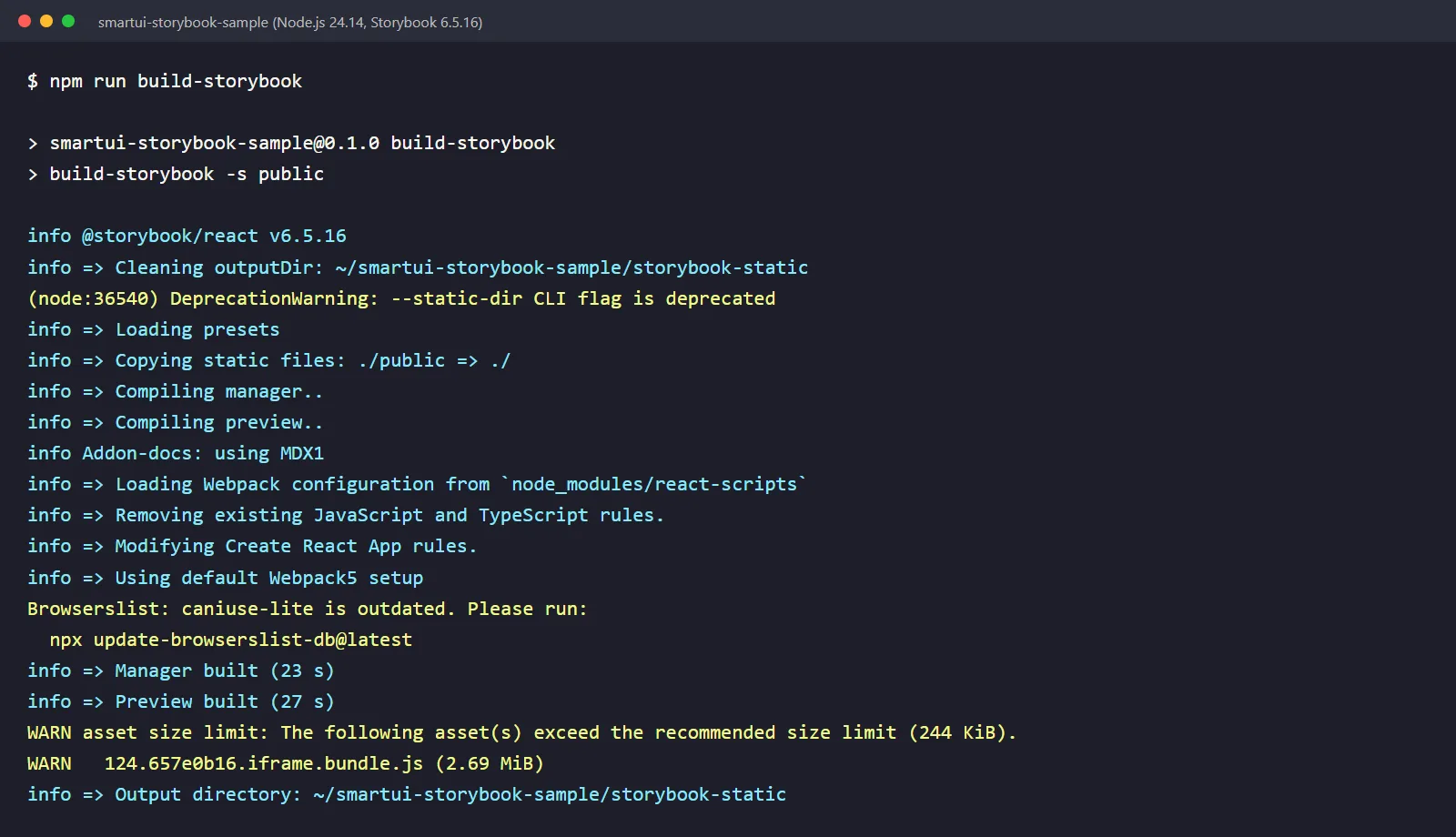Click 'Preview built (27 s)' line
The image size is (1456, 837).
click(181, 701)
